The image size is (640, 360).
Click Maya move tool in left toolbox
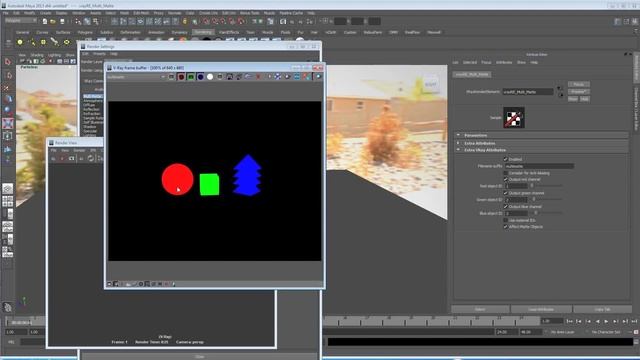pos(8,98)
